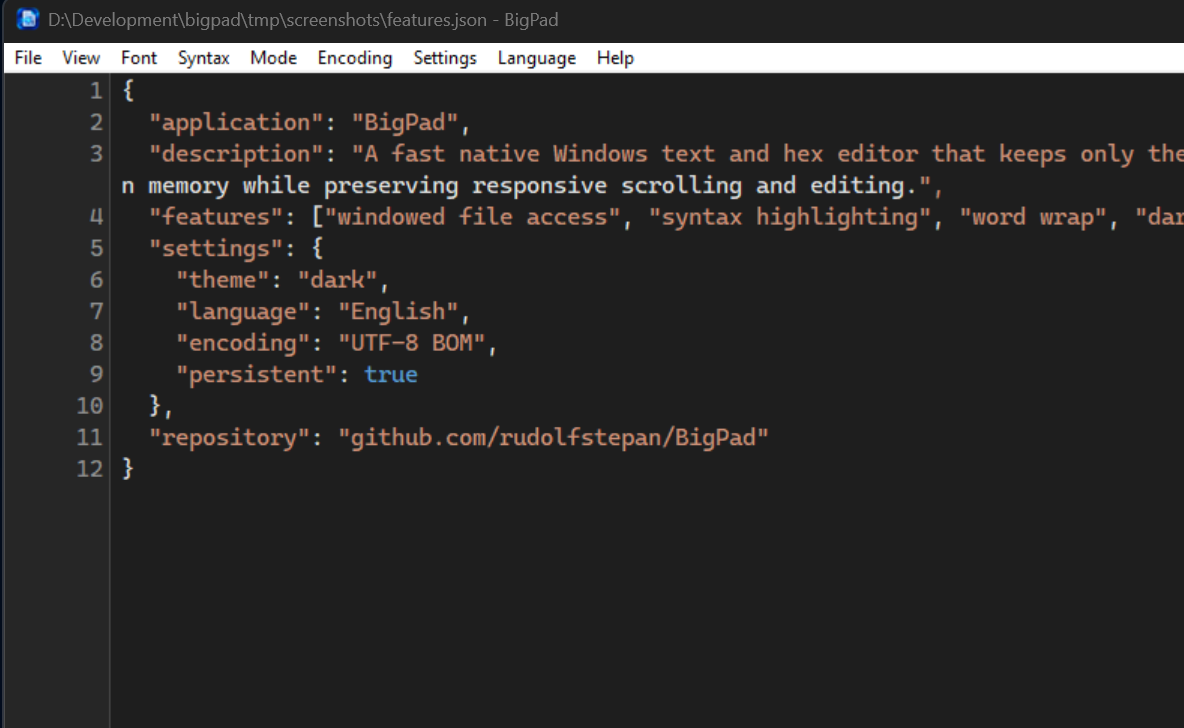The height and width of the screenshot is (728, 1184).
Task: Click the "language" key in the JSON
Action: pos(243,312)
